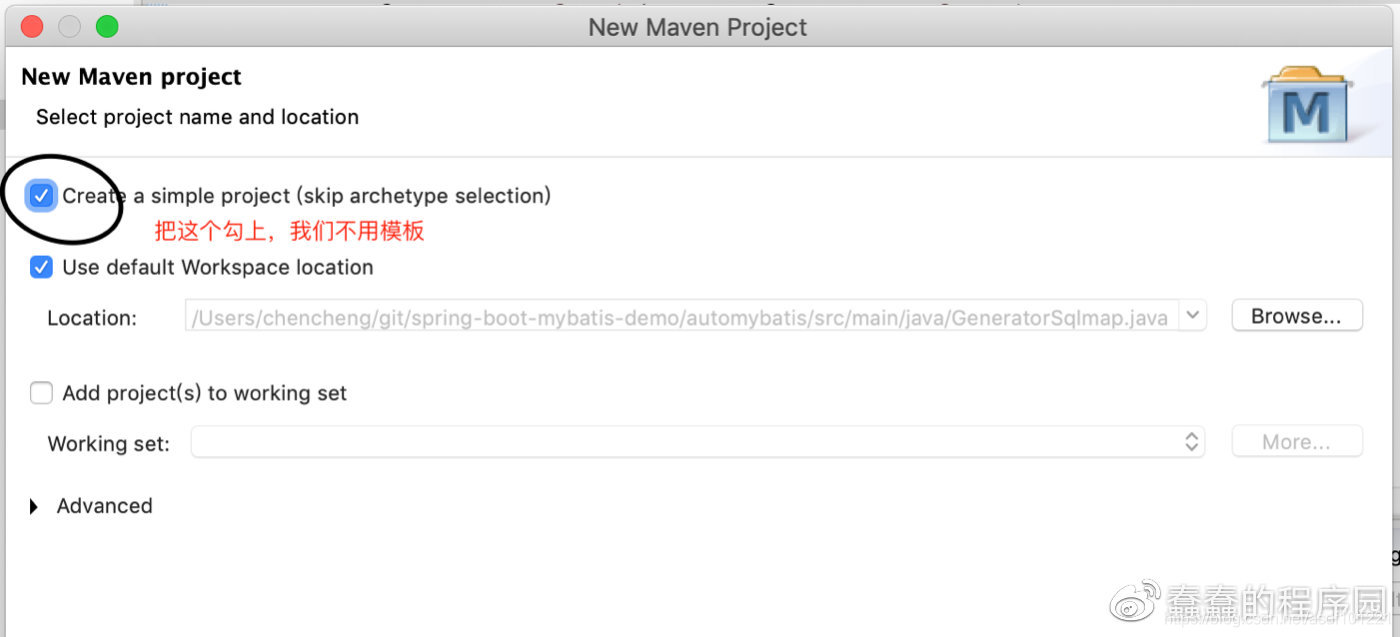1400x637 pixels.
Task: Click into the Location path field
Action: point(680,318)
